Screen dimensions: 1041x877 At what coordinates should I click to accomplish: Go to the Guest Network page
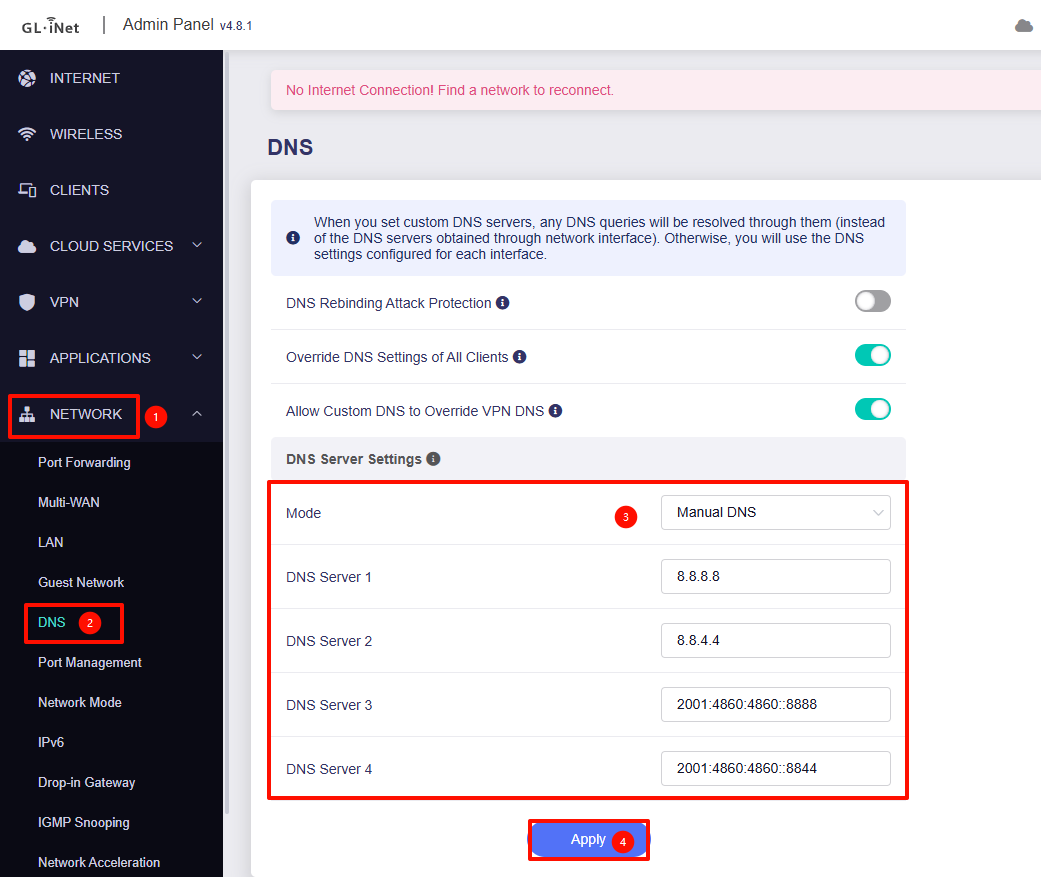[x=81, y=582]
